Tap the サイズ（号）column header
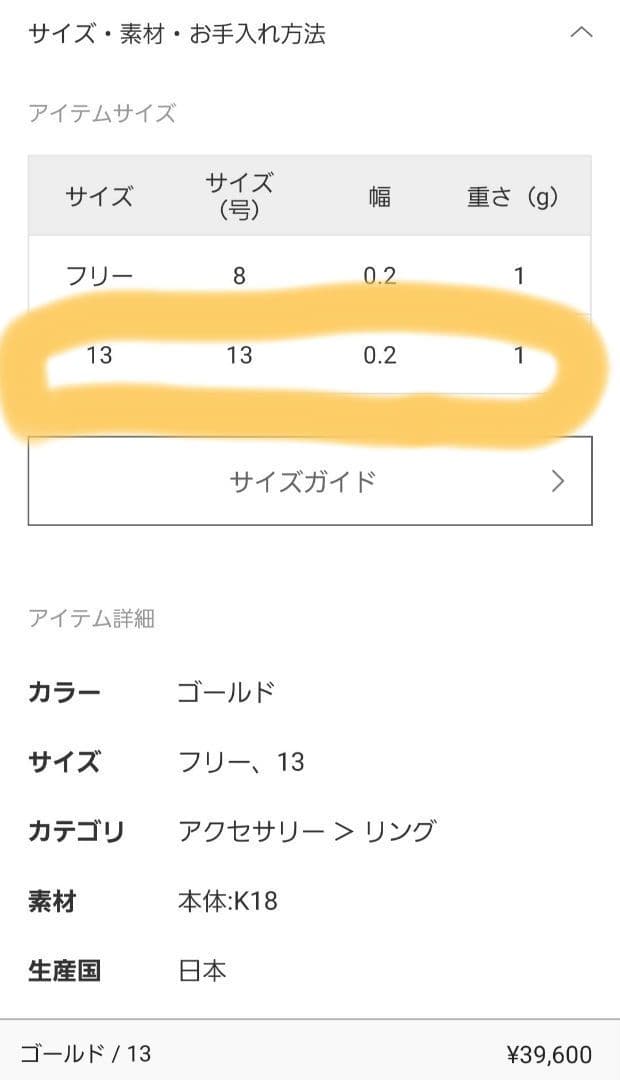 pos(239,196)
